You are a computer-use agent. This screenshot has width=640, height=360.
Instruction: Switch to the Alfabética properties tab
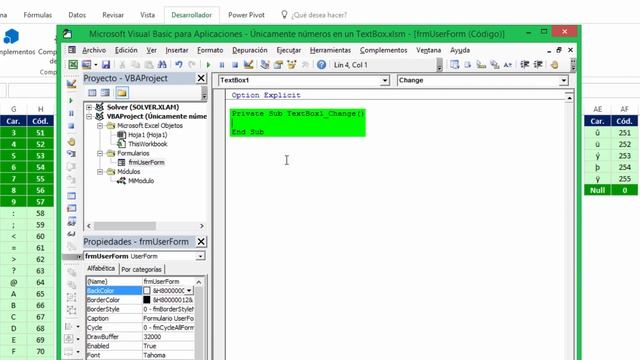click(x=101, y=269)
